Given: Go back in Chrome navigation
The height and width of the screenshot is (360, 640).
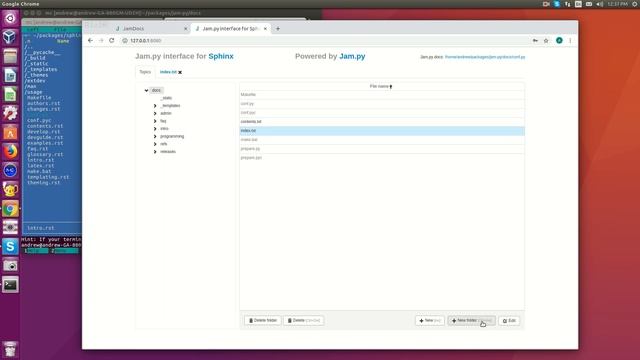Looking at the screenshot, I should pos(90,40).
